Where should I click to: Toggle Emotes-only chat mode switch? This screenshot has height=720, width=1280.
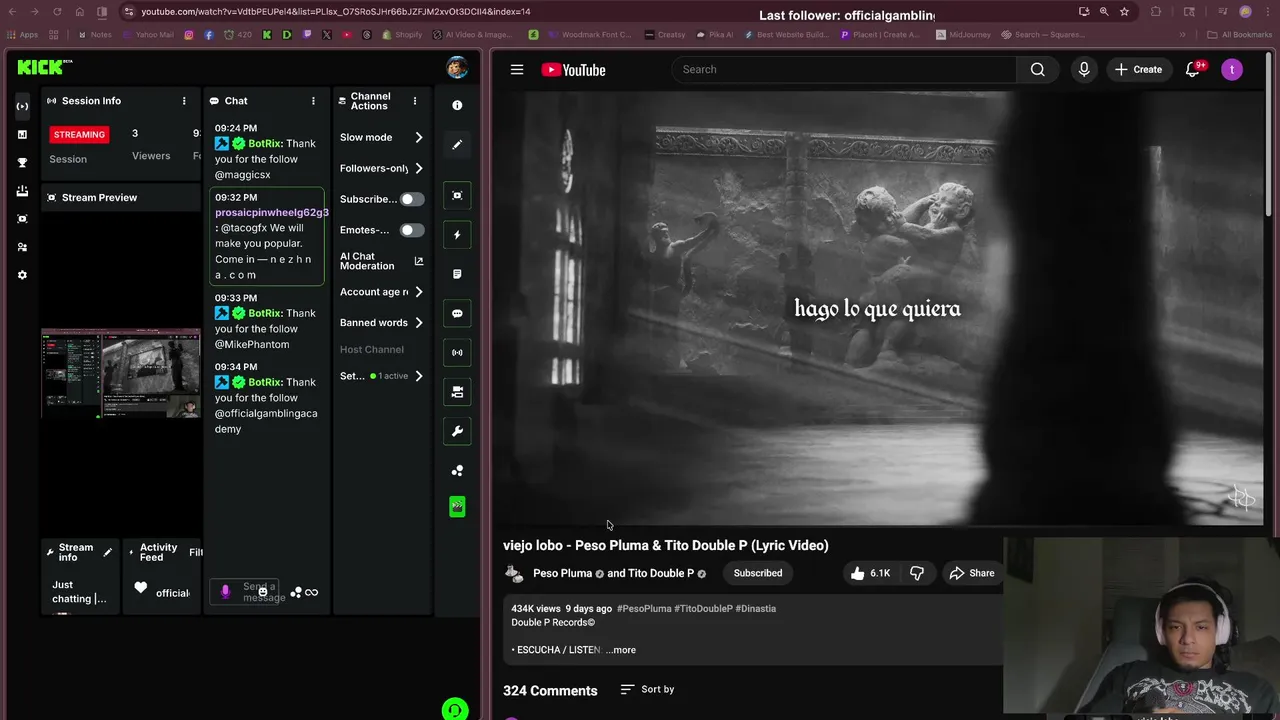click(x=412, y=230)
